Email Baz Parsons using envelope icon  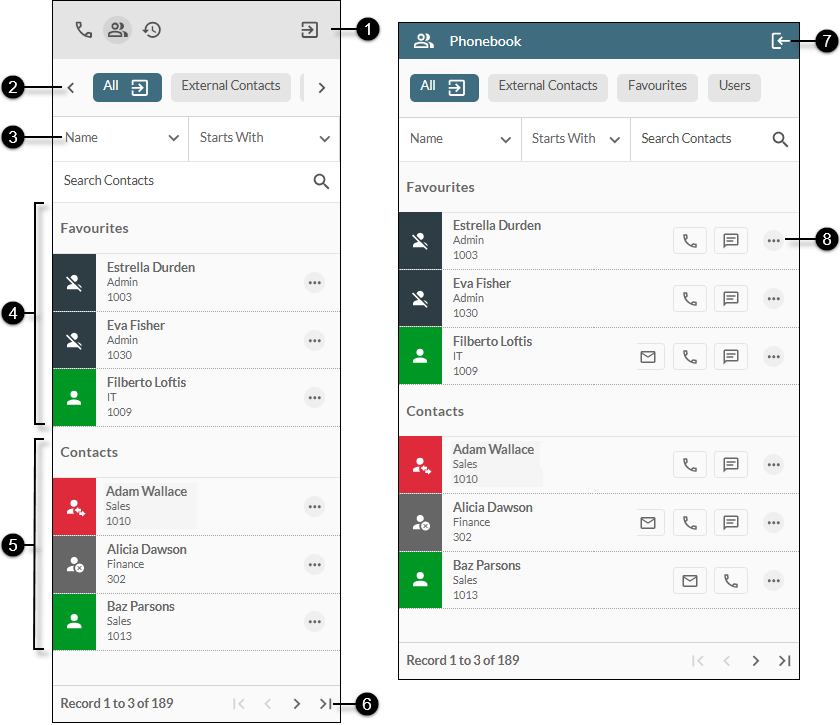[689, 580]
